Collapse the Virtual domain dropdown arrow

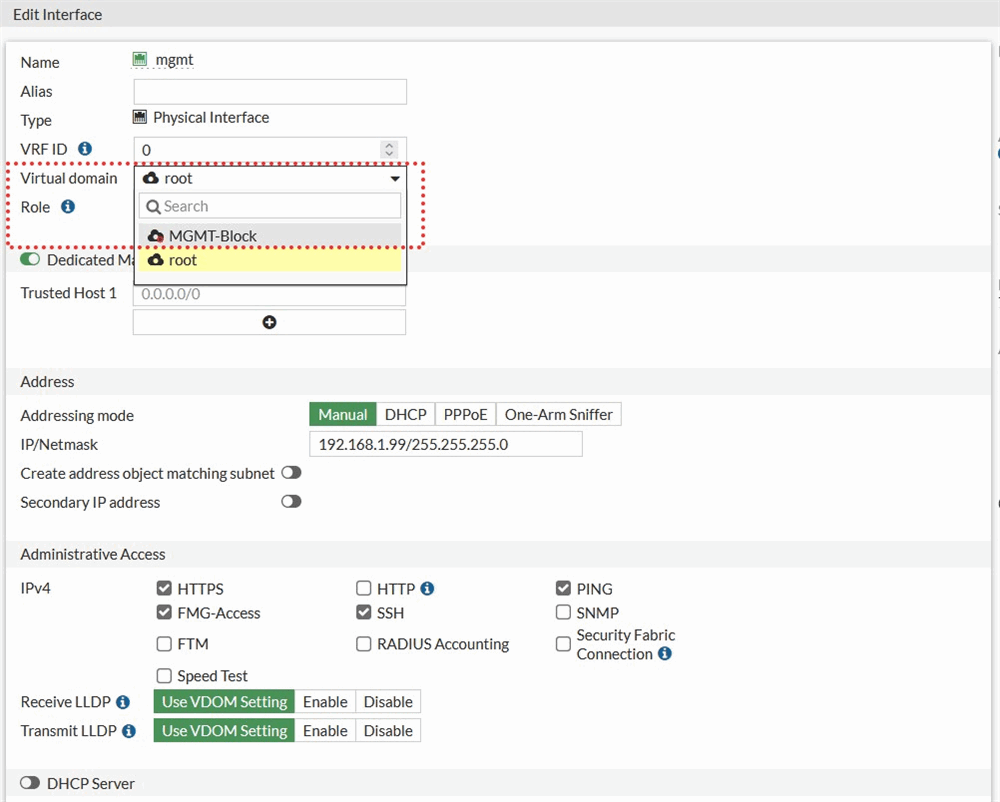(x=395, y=179)
